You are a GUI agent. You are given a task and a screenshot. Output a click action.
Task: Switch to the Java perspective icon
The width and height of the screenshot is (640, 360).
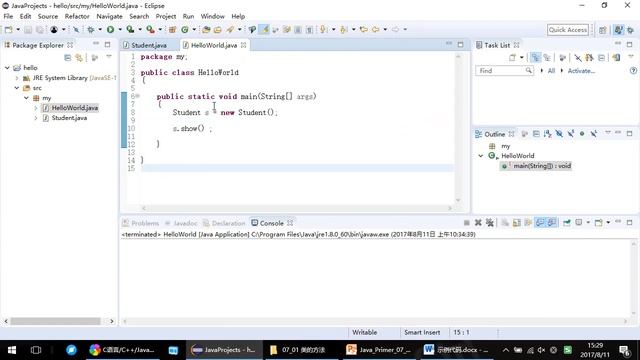pos(619,30)
